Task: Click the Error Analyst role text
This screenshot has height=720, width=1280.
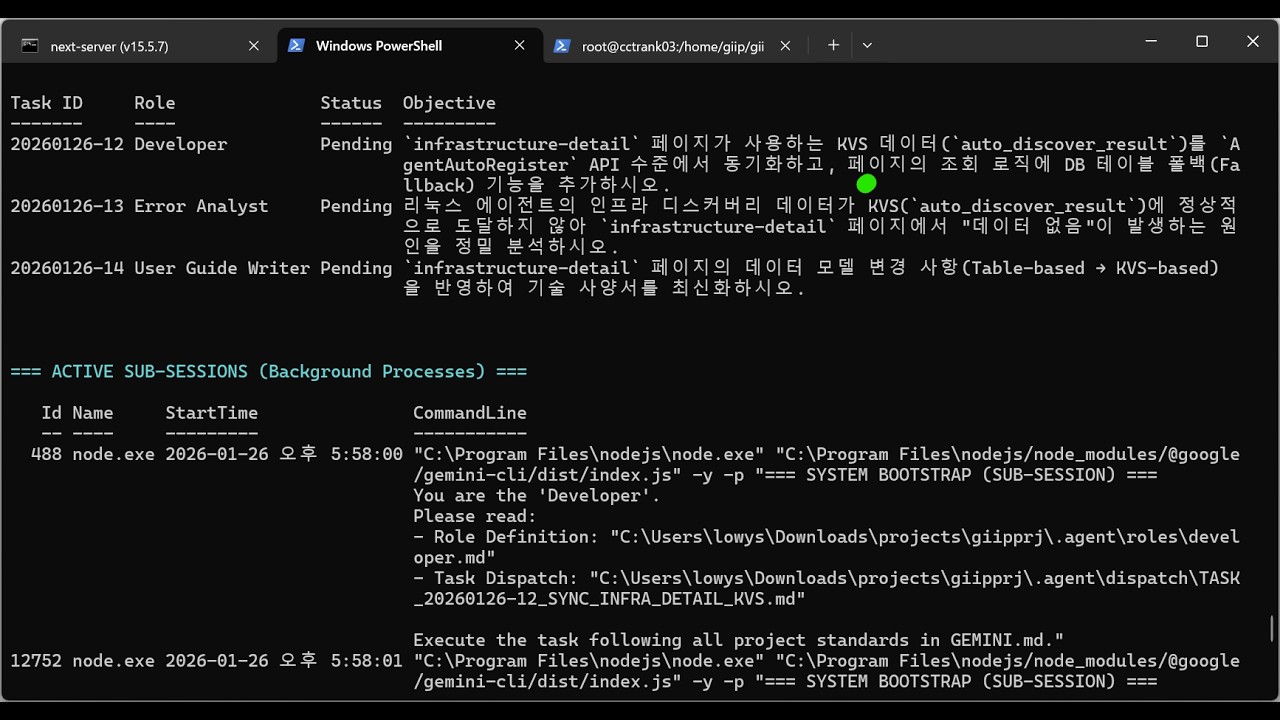Action: [201, 206]
